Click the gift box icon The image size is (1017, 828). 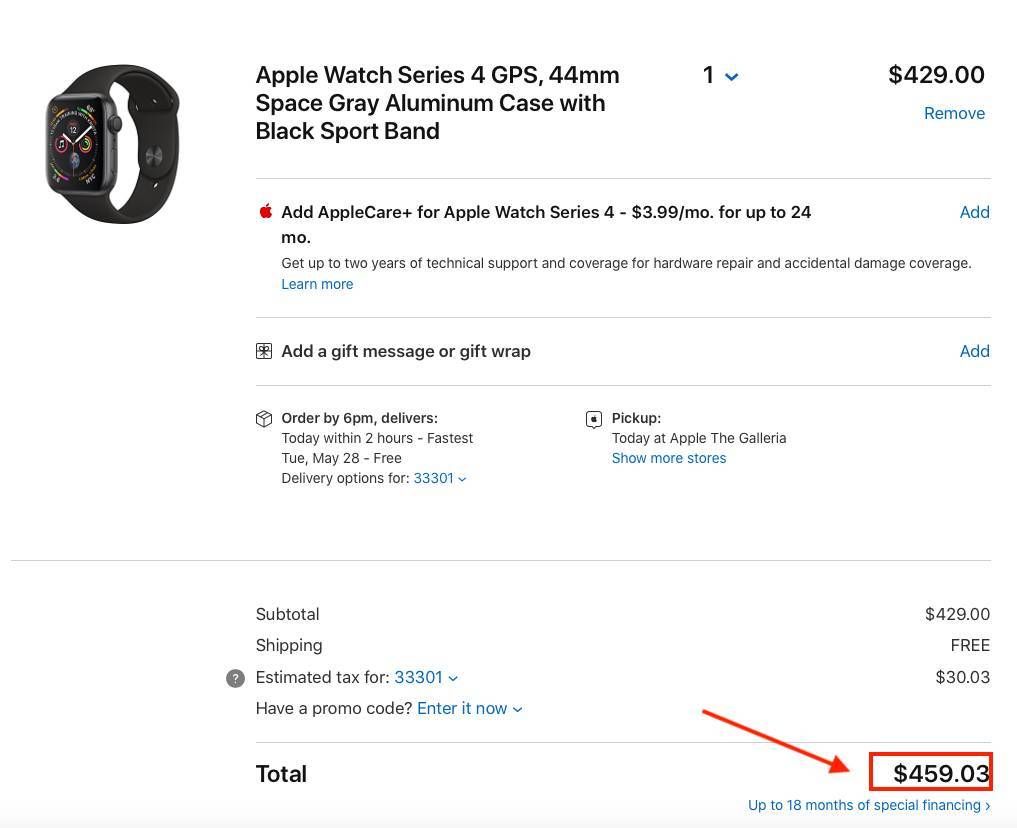[264, 351]
